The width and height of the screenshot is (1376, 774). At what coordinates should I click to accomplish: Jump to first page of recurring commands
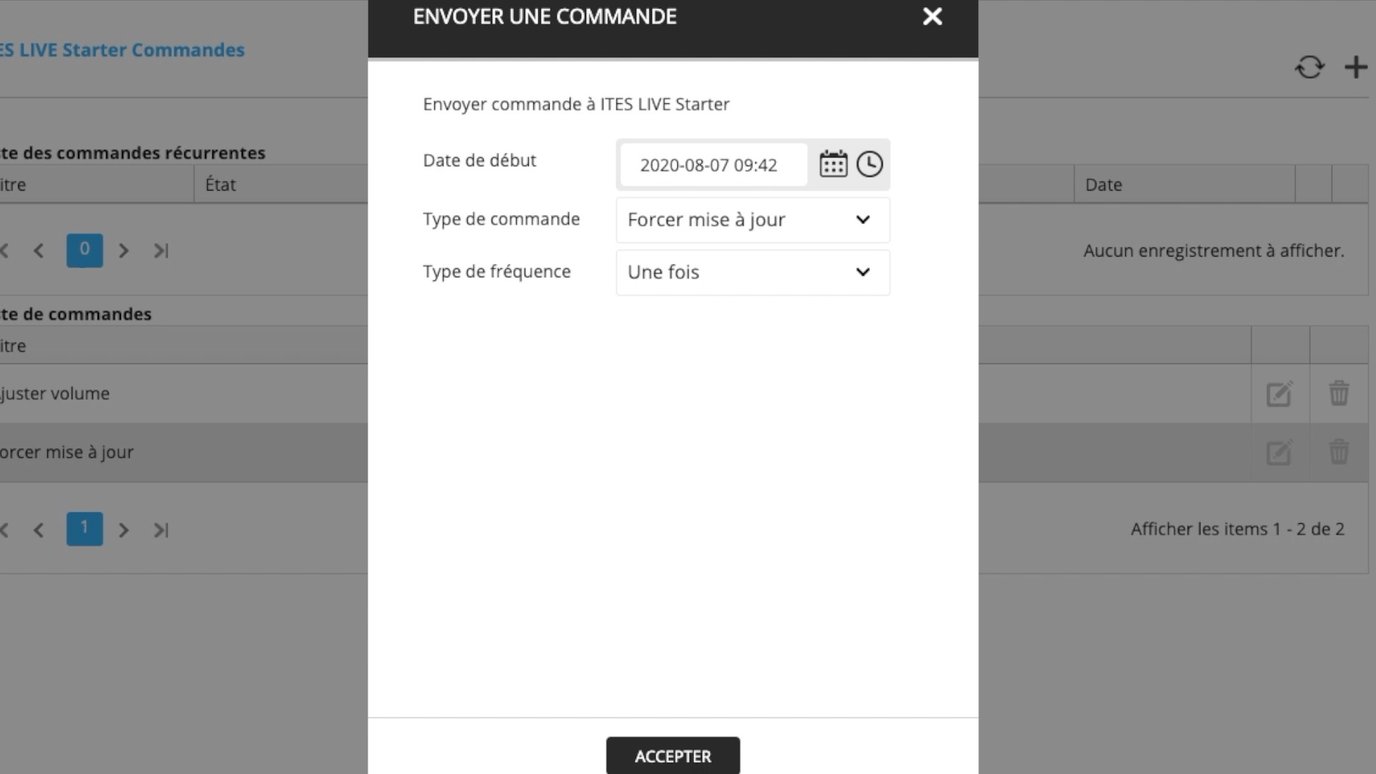pyautogui.click(x=5, y=250)
